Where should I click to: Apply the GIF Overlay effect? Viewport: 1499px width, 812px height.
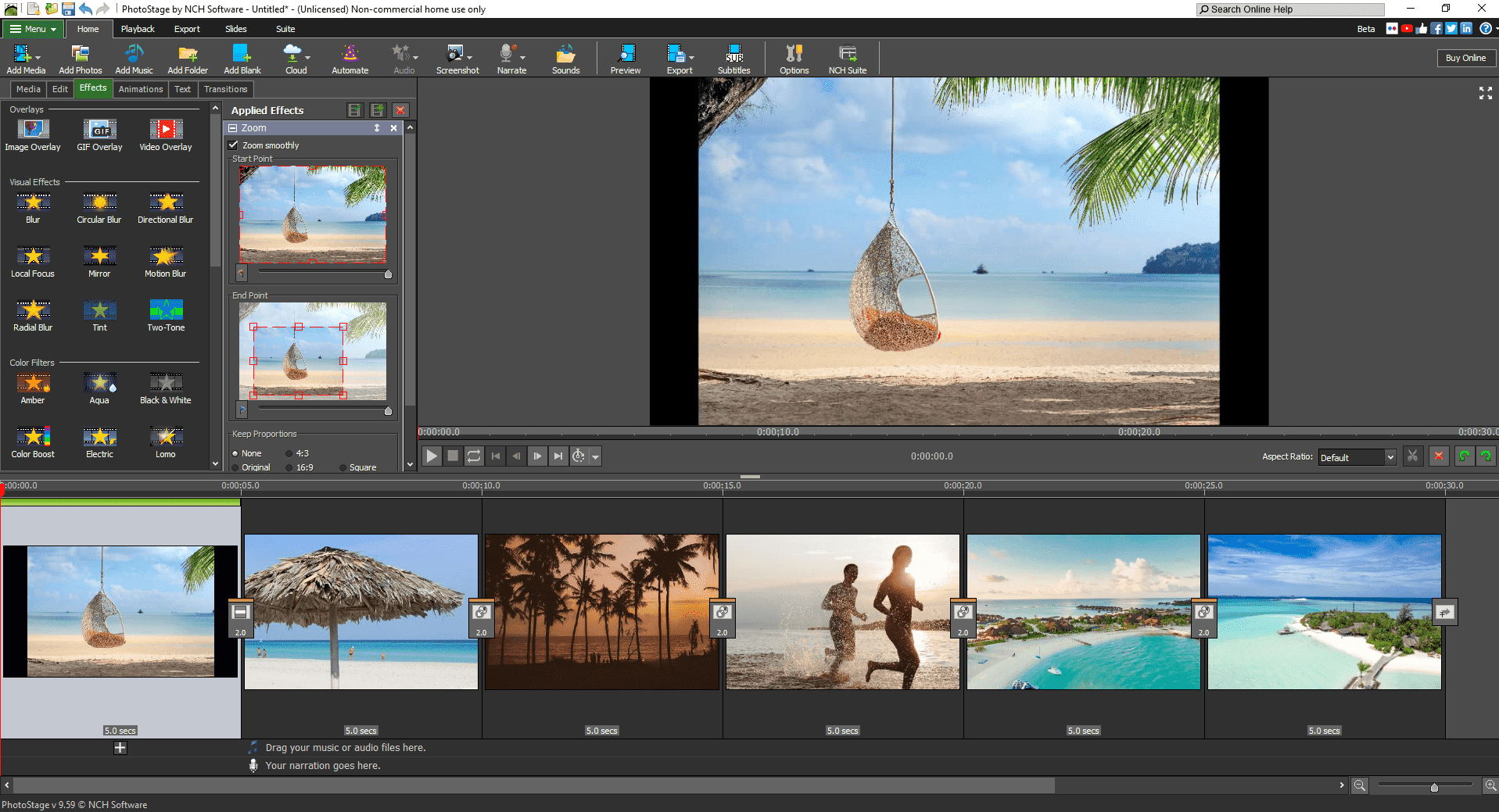click(99, 135)
